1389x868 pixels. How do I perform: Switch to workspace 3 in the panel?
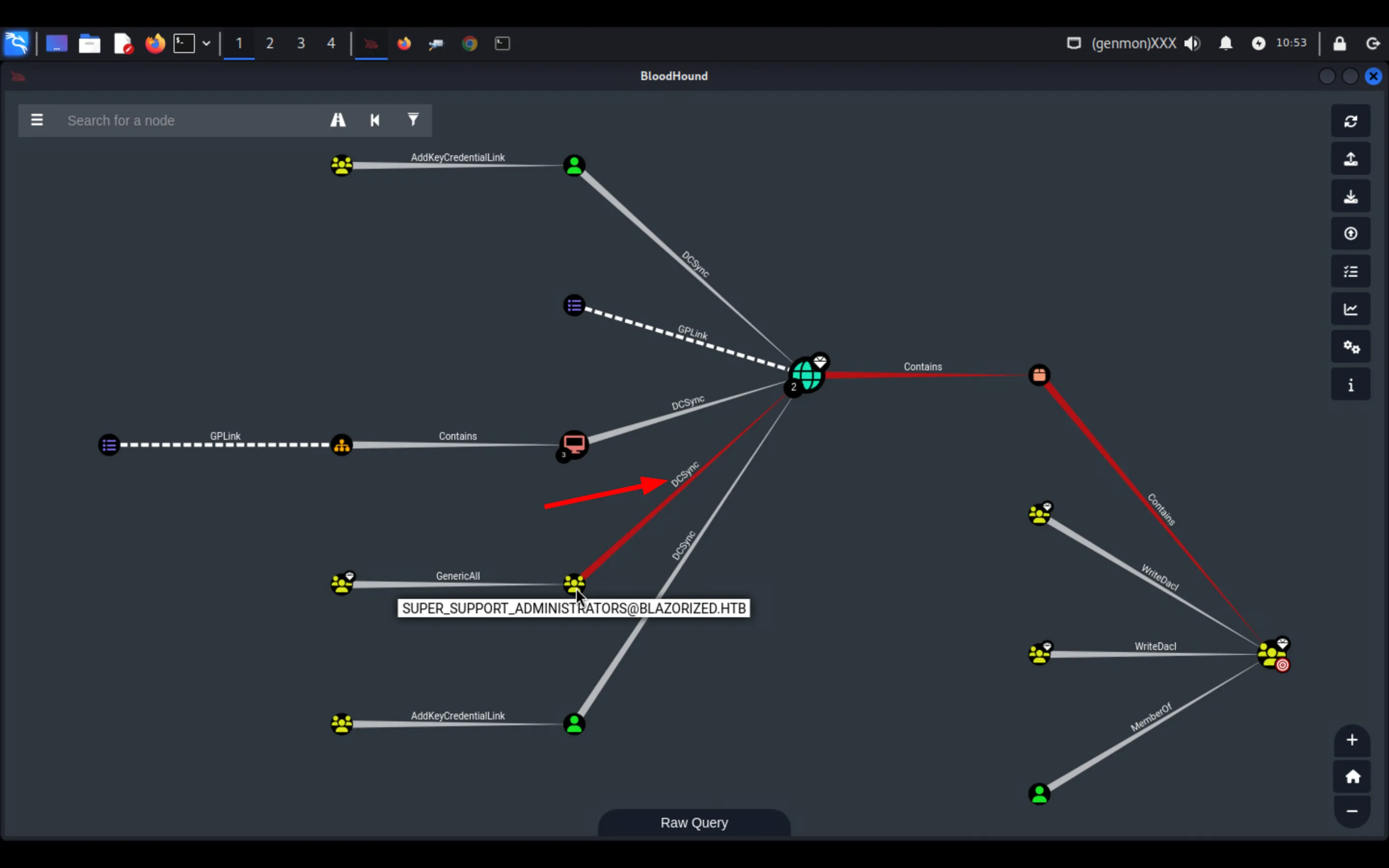301,43
